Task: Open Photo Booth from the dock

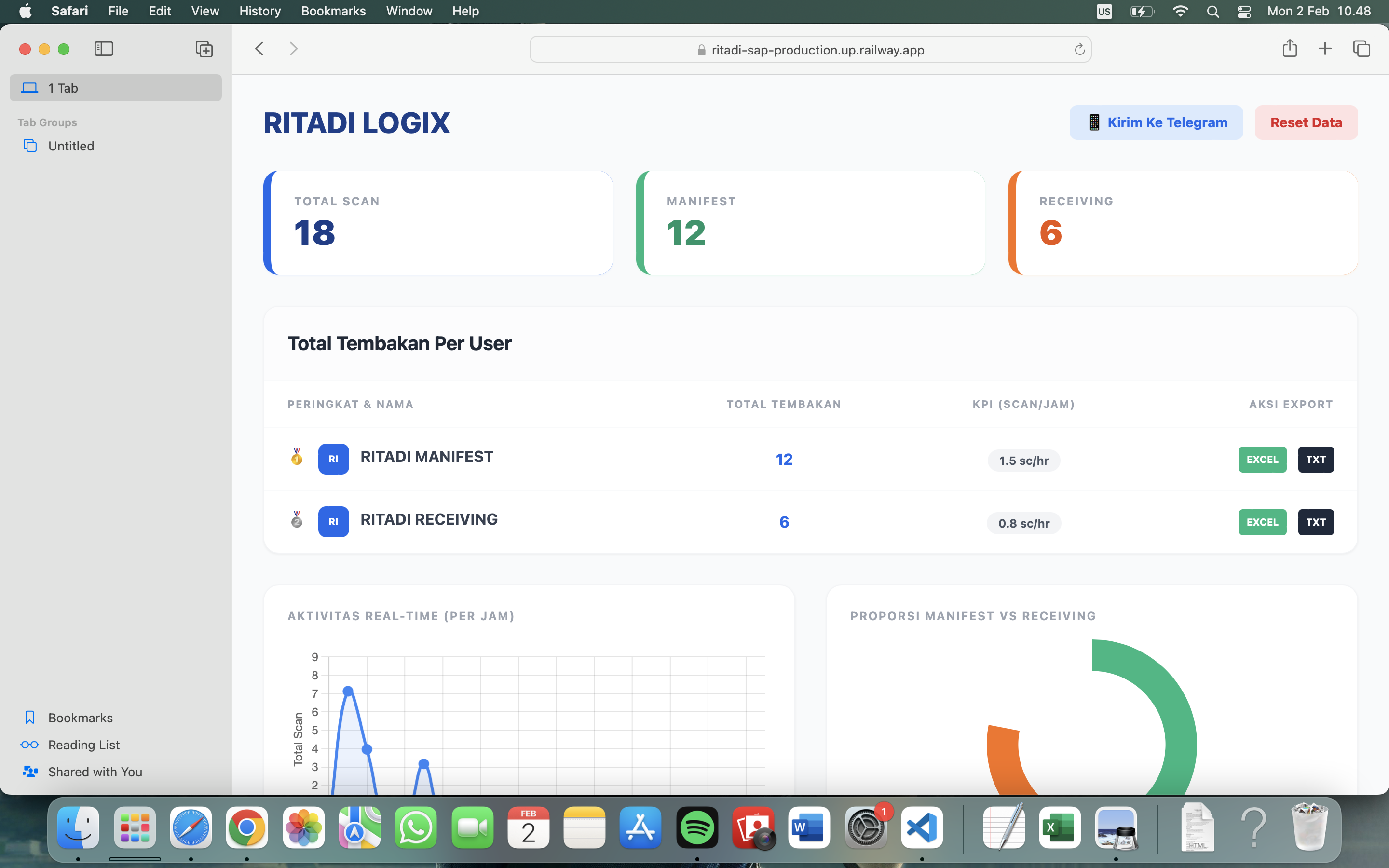Action: [x=753, y=827]
